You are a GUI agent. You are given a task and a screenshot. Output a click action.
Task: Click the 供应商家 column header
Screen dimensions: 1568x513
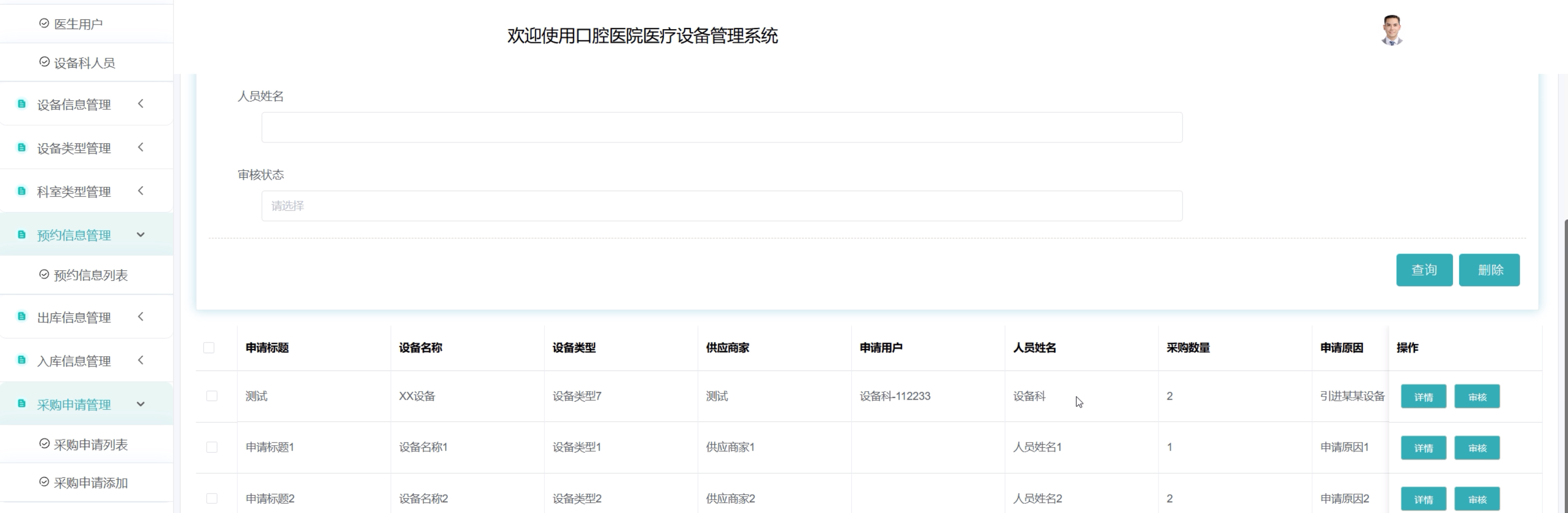click(728, 348)
